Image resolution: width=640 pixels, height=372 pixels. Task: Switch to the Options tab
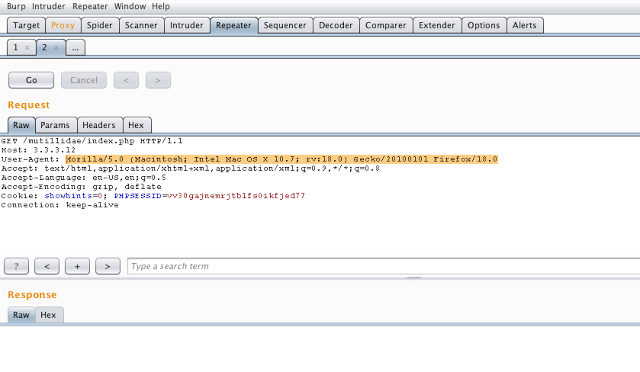point(484,25)
